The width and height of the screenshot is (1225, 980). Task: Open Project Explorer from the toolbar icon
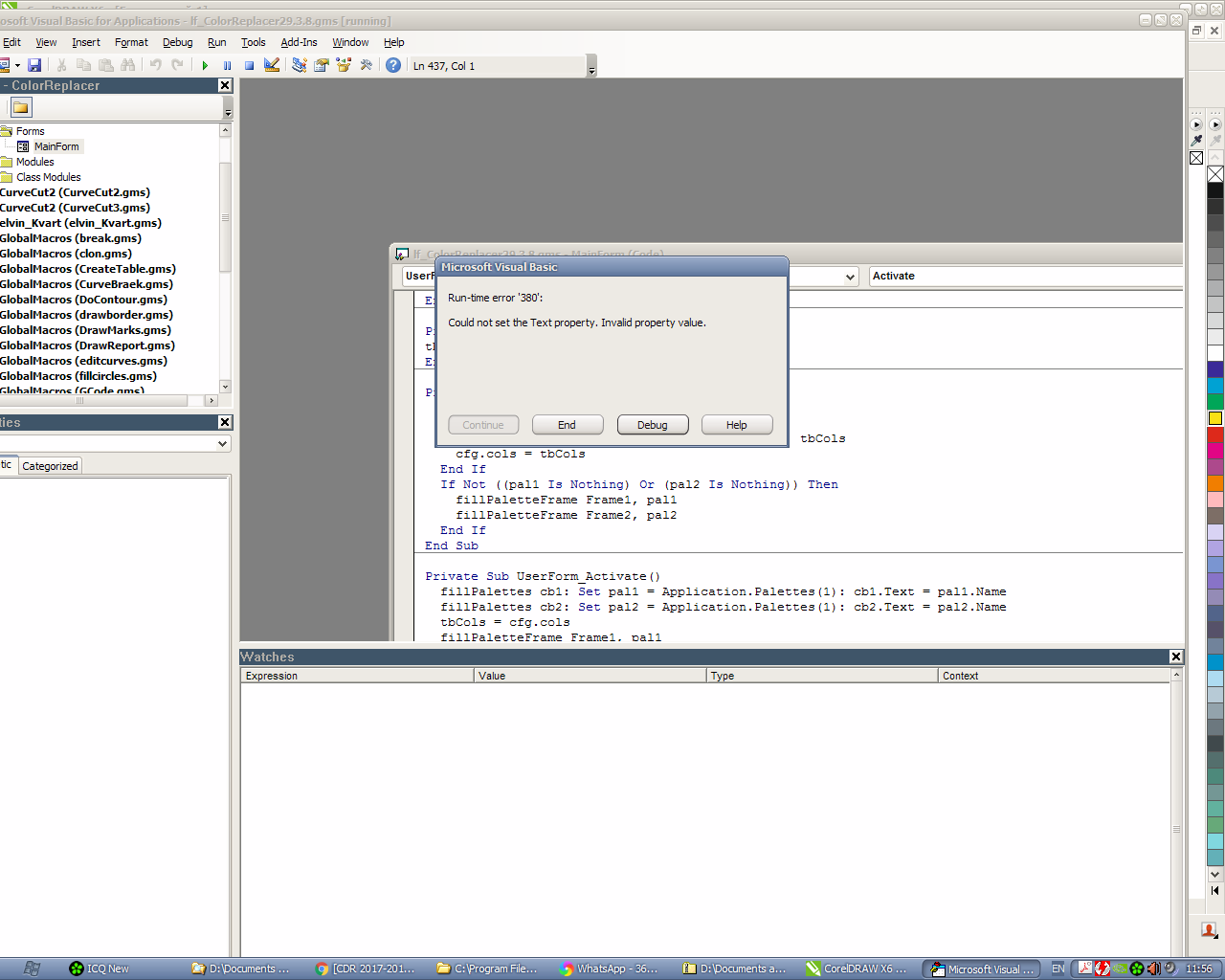coord(300,65)
